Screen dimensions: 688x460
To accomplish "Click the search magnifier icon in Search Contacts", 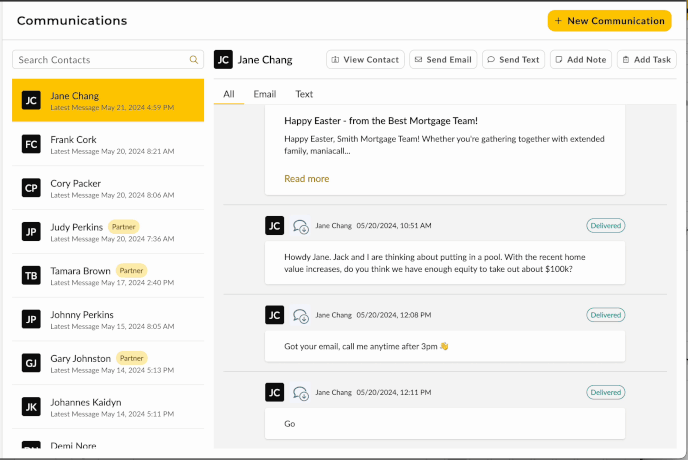I will pos(194,60).
